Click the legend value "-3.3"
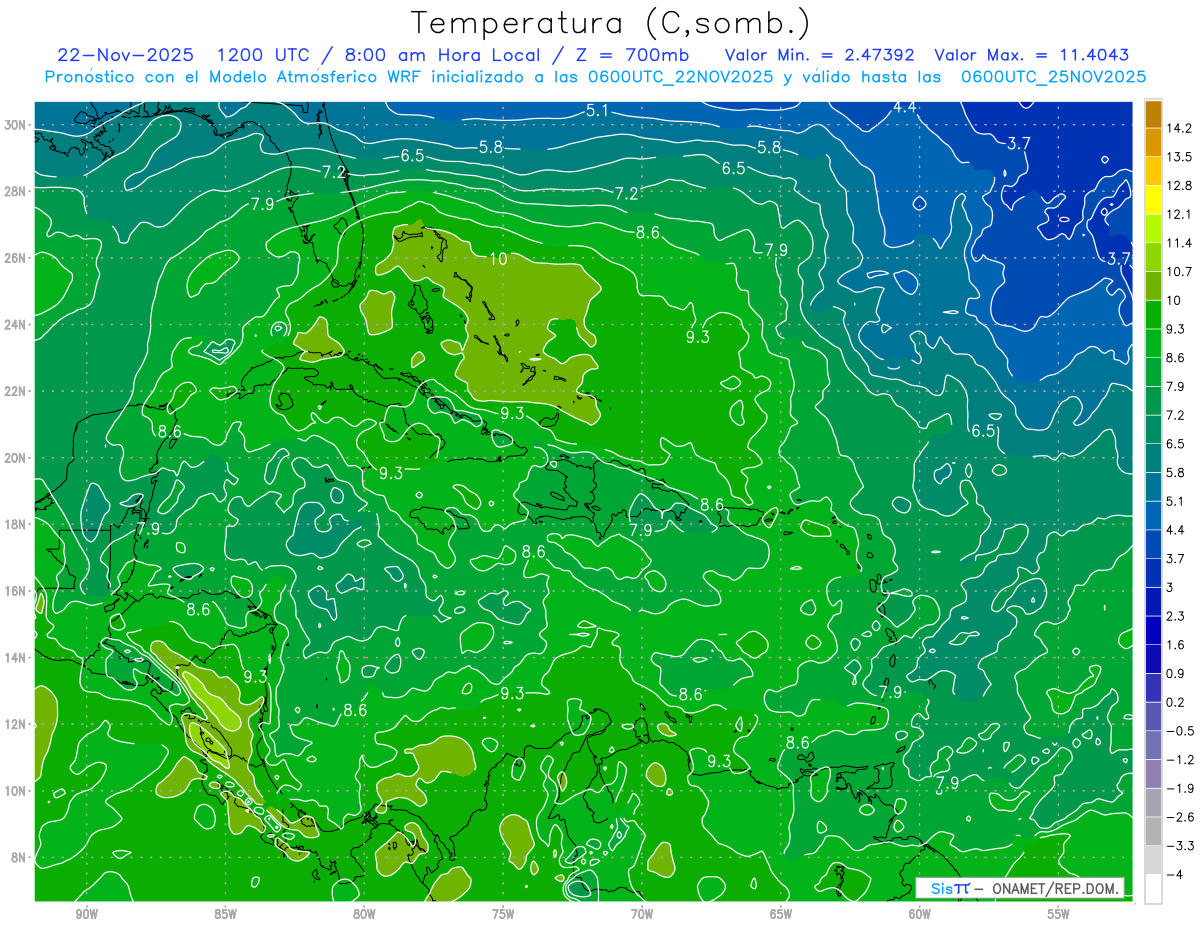This screenshot has width=1200, height=927. 1178,846
